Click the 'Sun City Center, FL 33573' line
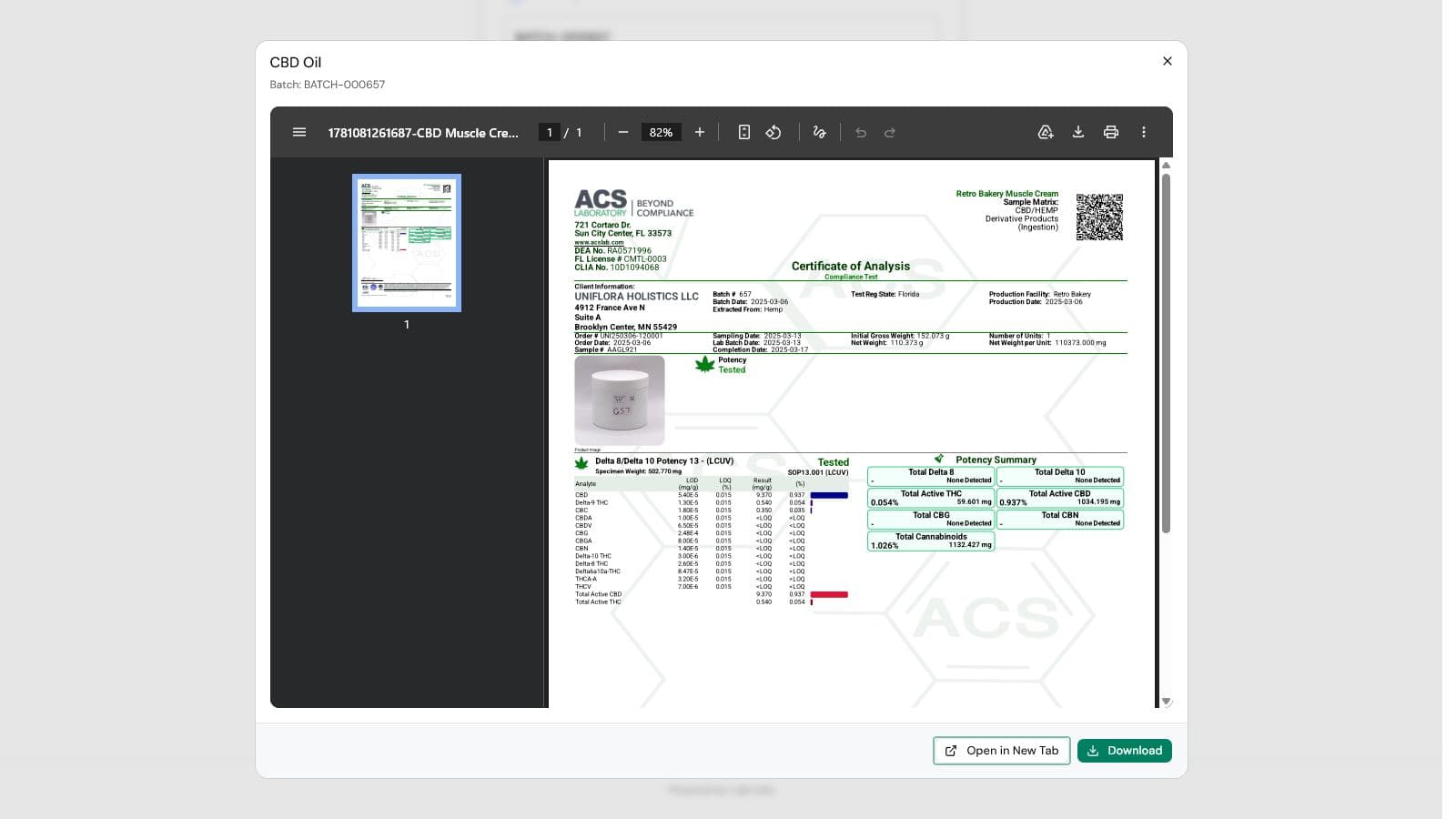1456x819 pixels. pos(623,234)
